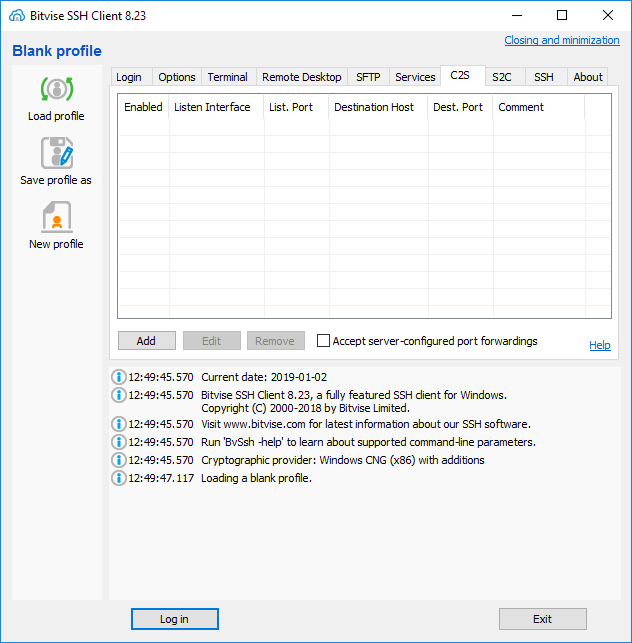Click the Bitvise cloud icon in title bar
The width and height of the screenshot is (632, 643).
click(17, 16)
